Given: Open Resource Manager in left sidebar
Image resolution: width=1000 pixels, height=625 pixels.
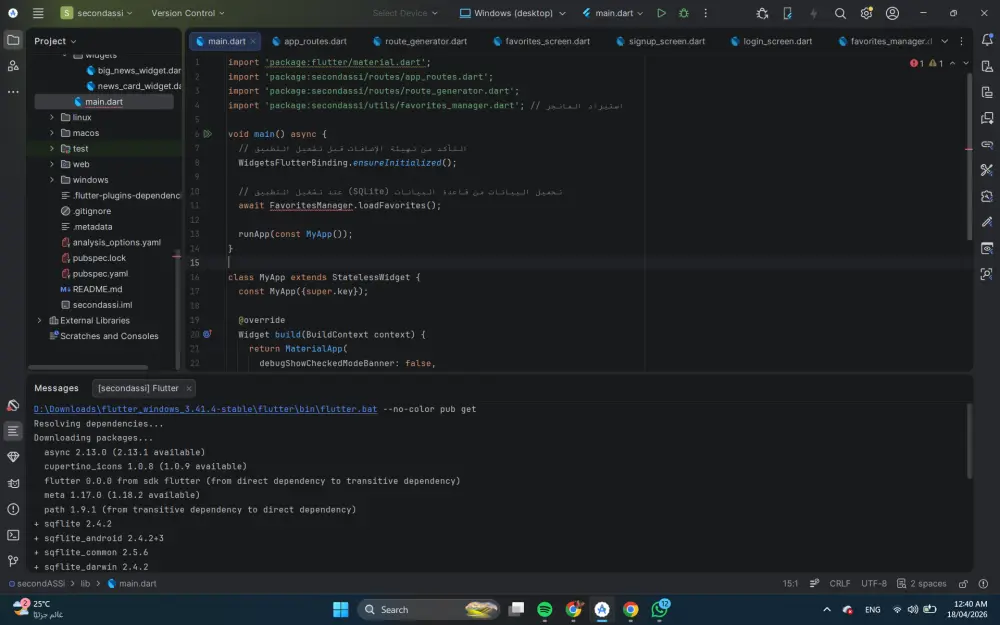Looking at the screenshot, I should point(13,66).
